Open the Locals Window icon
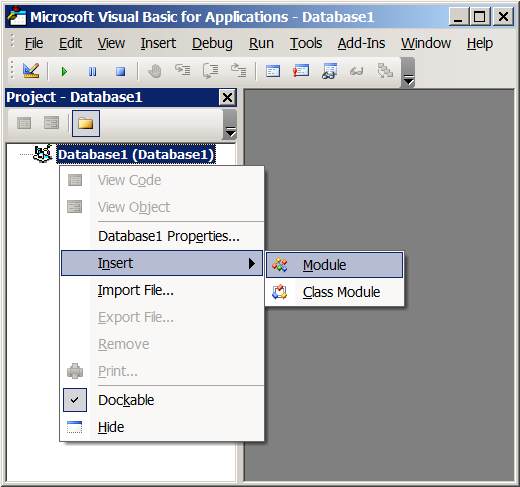This screenshot has width=520, height=487. click(x=273, y=71)
